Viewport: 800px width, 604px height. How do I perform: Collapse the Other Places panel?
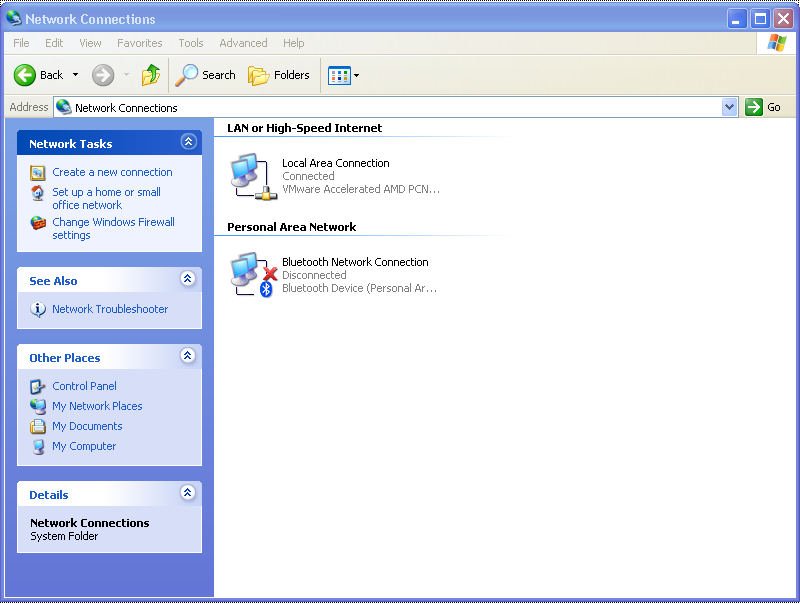click(187, 357)
